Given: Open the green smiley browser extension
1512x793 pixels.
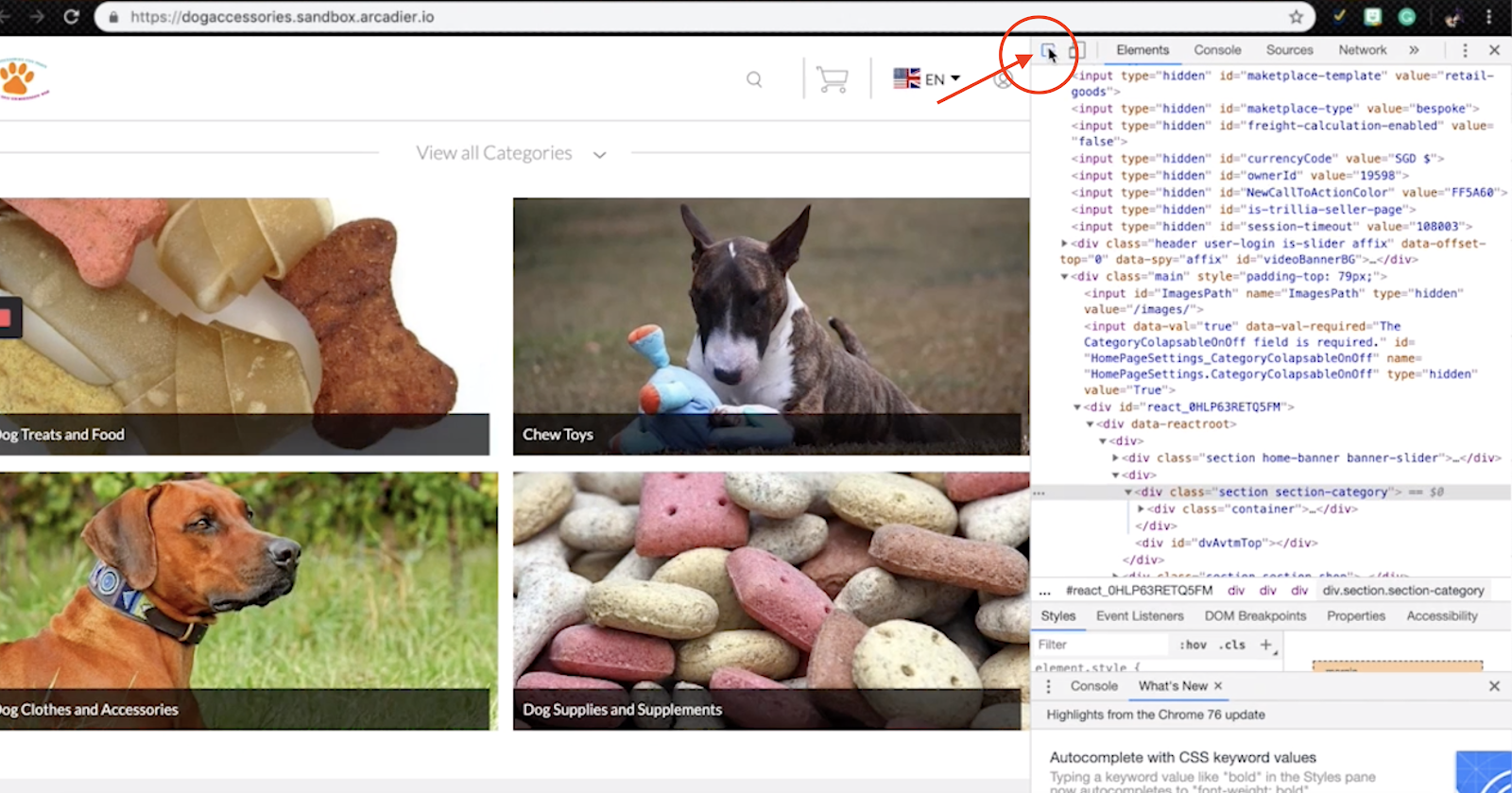Looking at the screenshot, I should pos(1373,16).
